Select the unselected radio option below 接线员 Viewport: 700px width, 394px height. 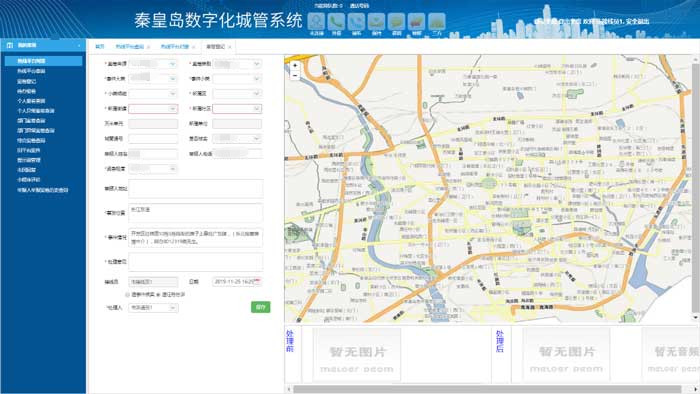click(128, 294)
